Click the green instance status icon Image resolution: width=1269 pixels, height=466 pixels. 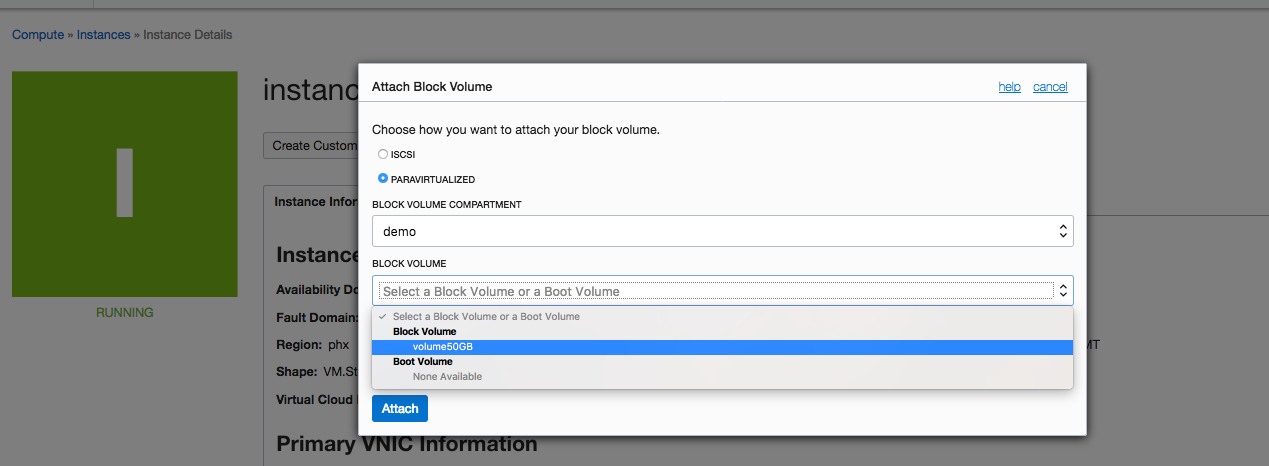pos(124,183)
